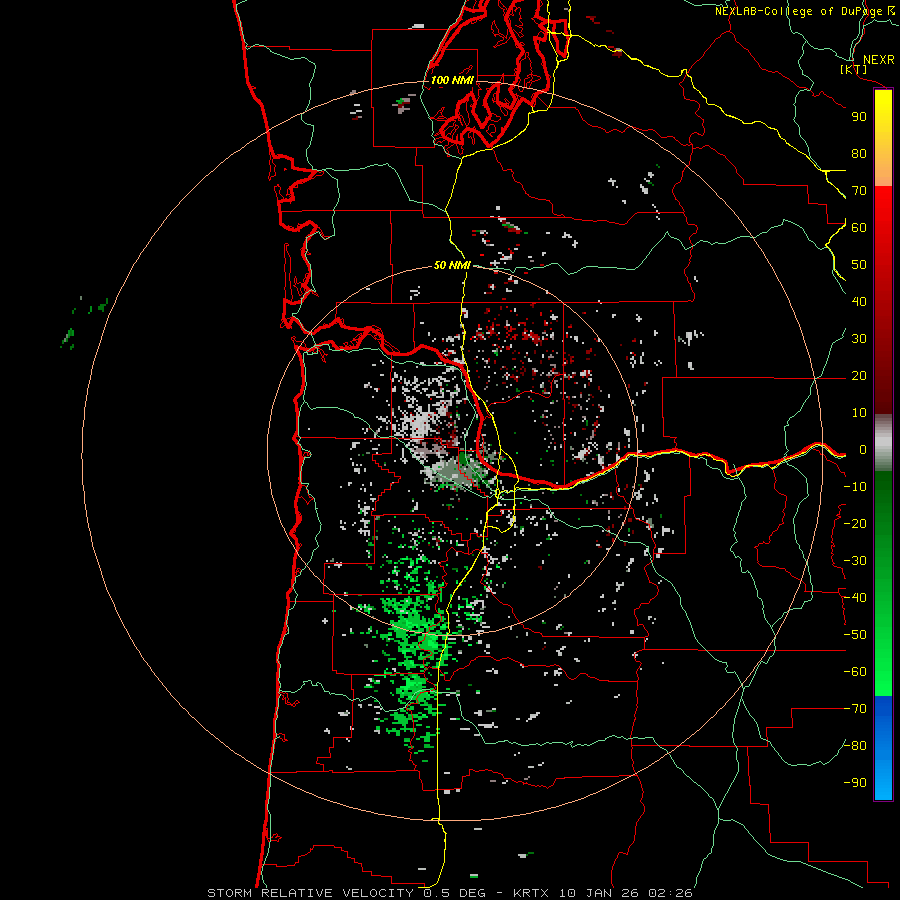Pick the blue band at the color bar's bottom

coord(883,748)
